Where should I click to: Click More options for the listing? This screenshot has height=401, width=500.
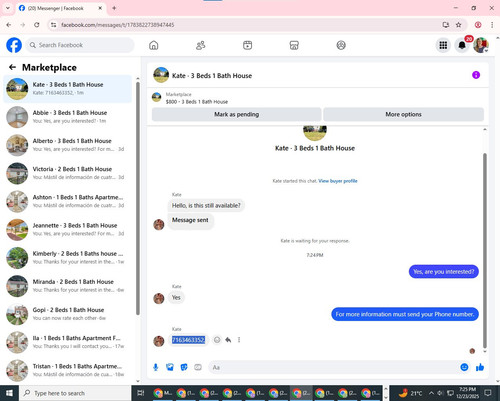tap(403, 114)
